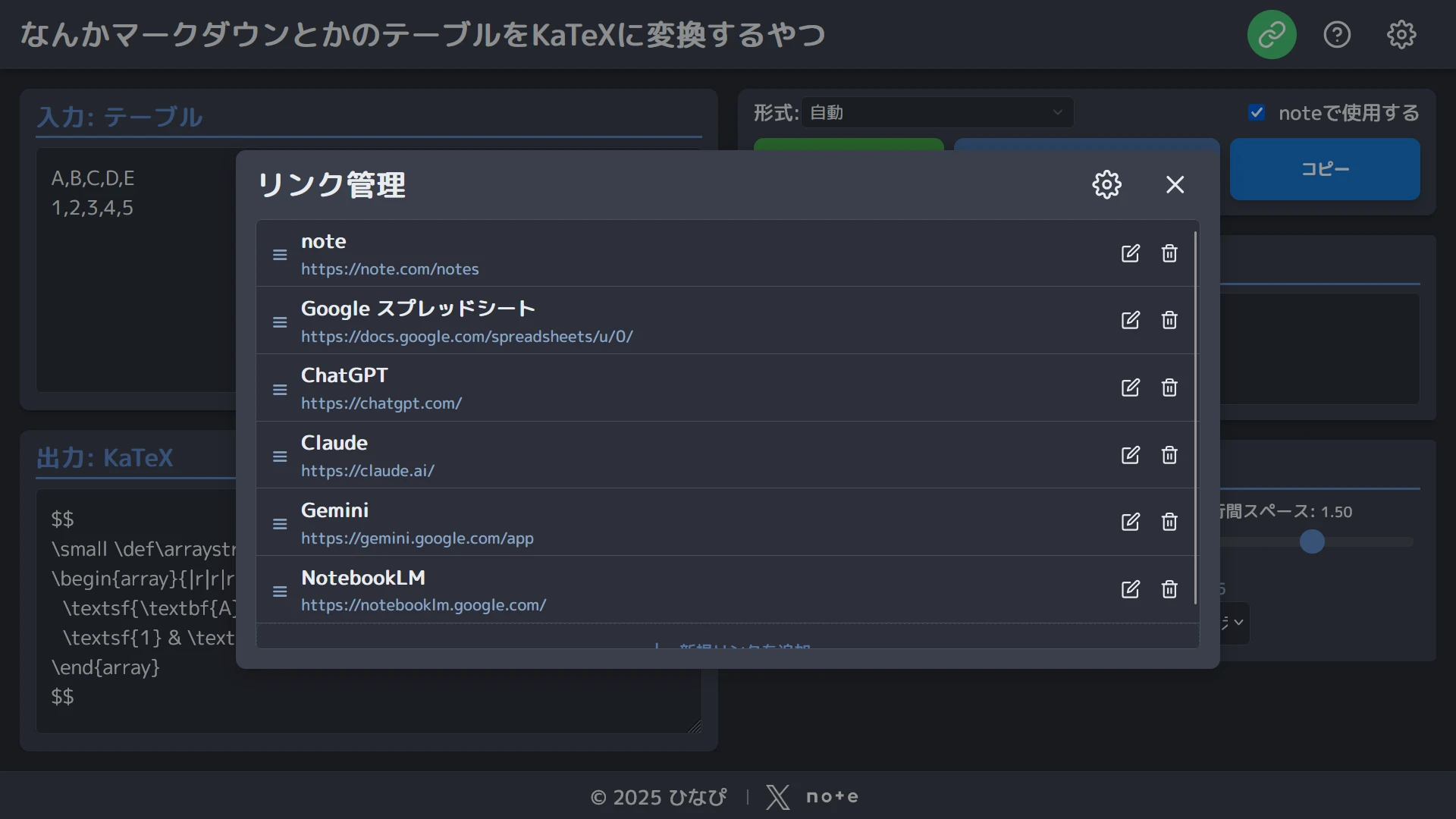Click the green link manager icon
Viewport: 1456px width, 819px height.
pos(1272,34)
